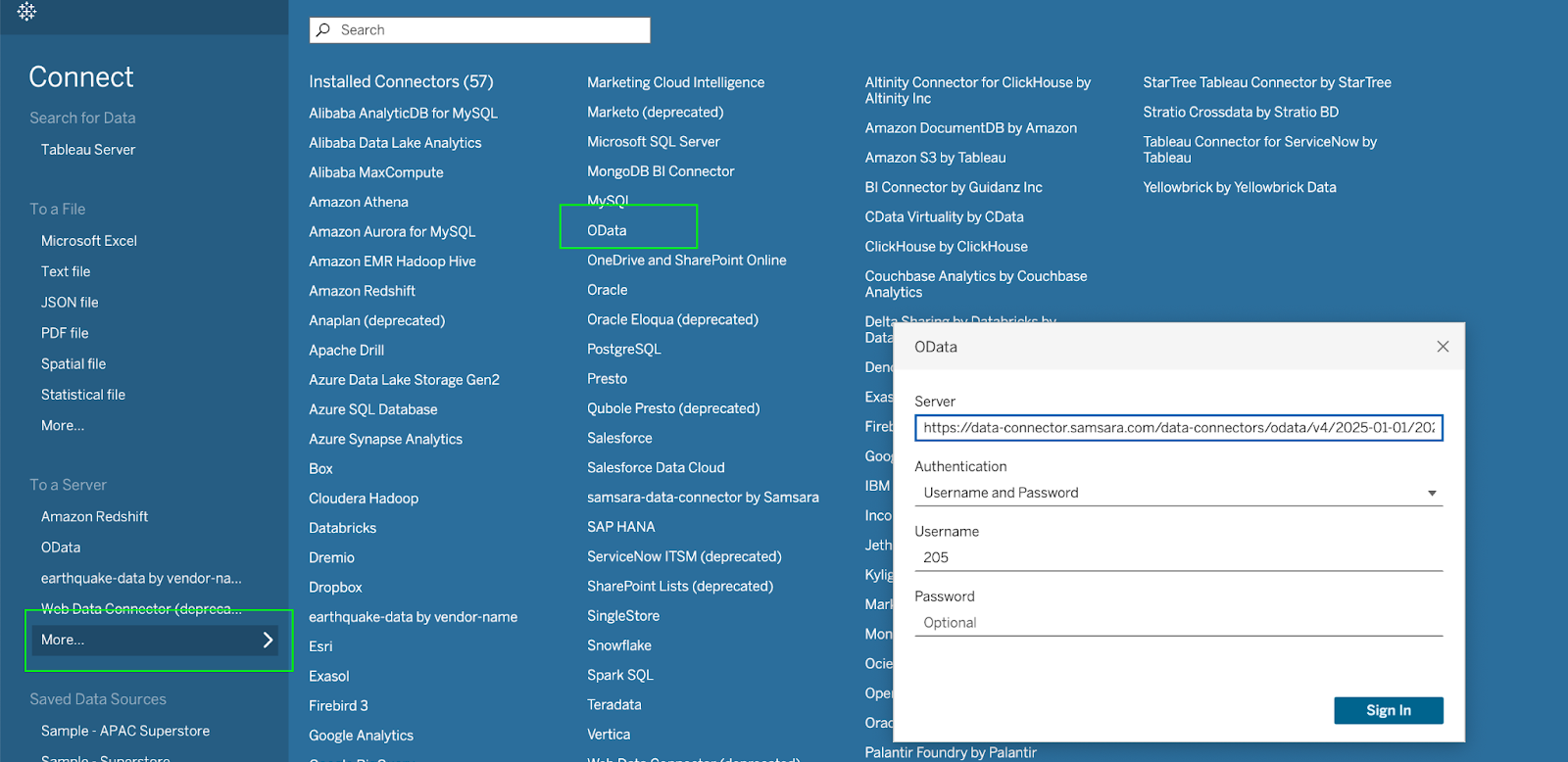Select Yellowbrick by Yellowbrick Data
Screen dimensions: 1568x762
pos(1239,187)
